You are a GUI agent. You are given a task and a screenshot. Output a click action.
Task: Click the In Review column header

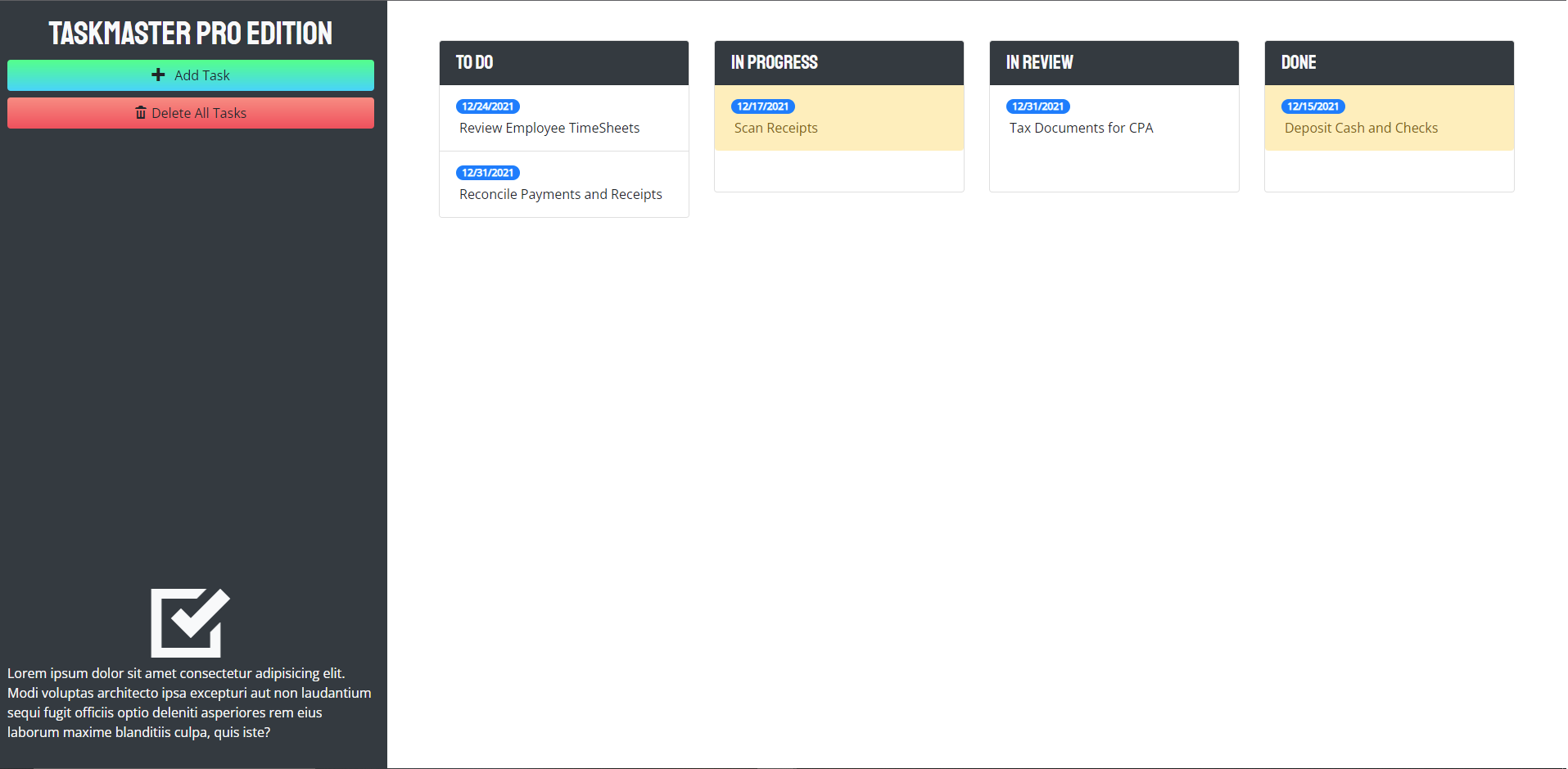click(x=1039, y=62)
